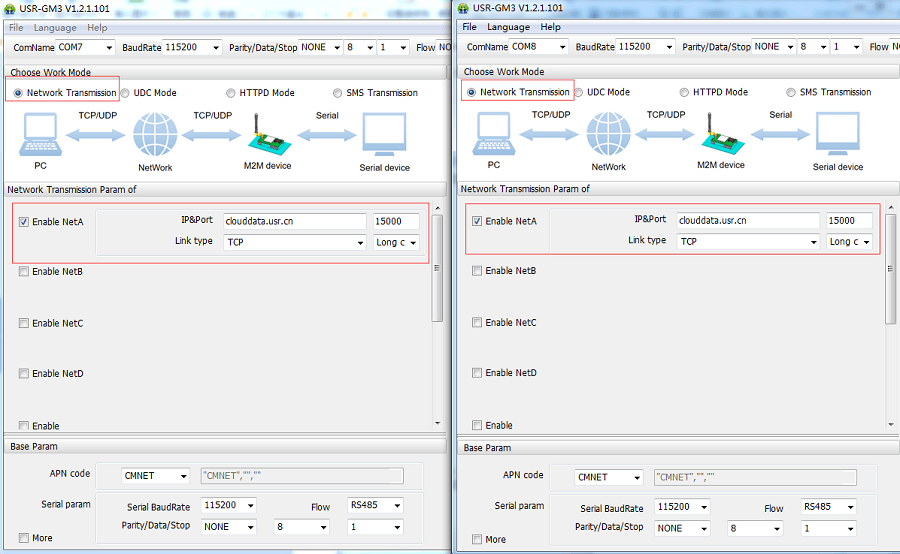The image size is (900, 554).
Task: Uncheck Enable NetA in left window
Action: [x=24, y=222]
